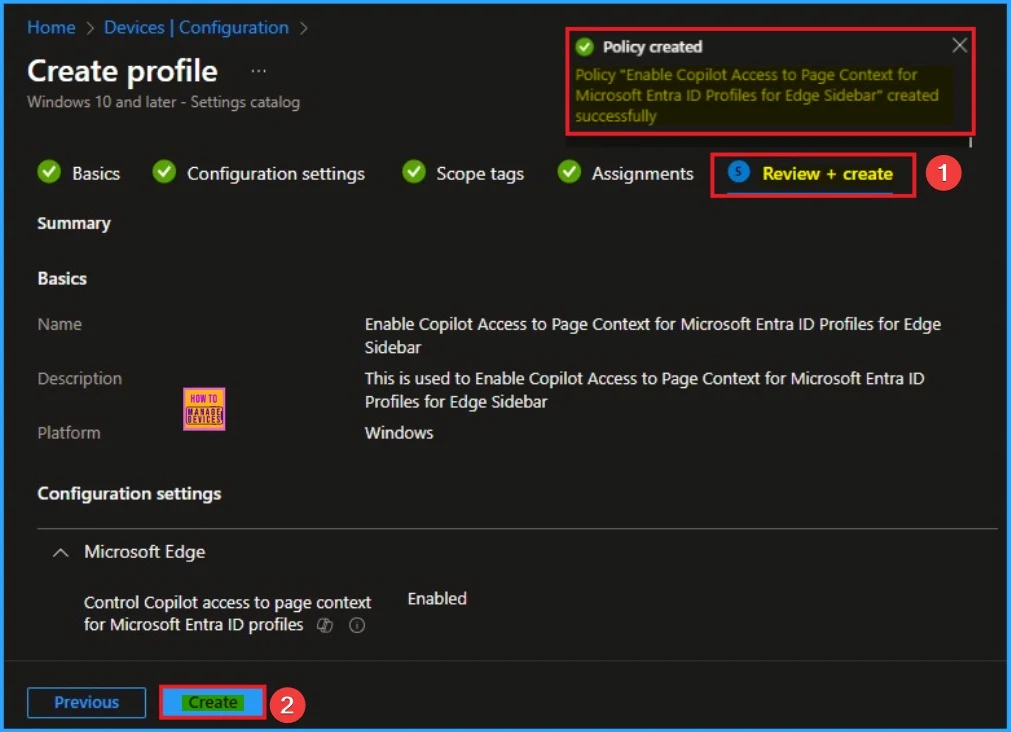Navigate to Home via the breadcrumb
The image size is (1011, 732).
pyautogui.click(x=51, y=27)
